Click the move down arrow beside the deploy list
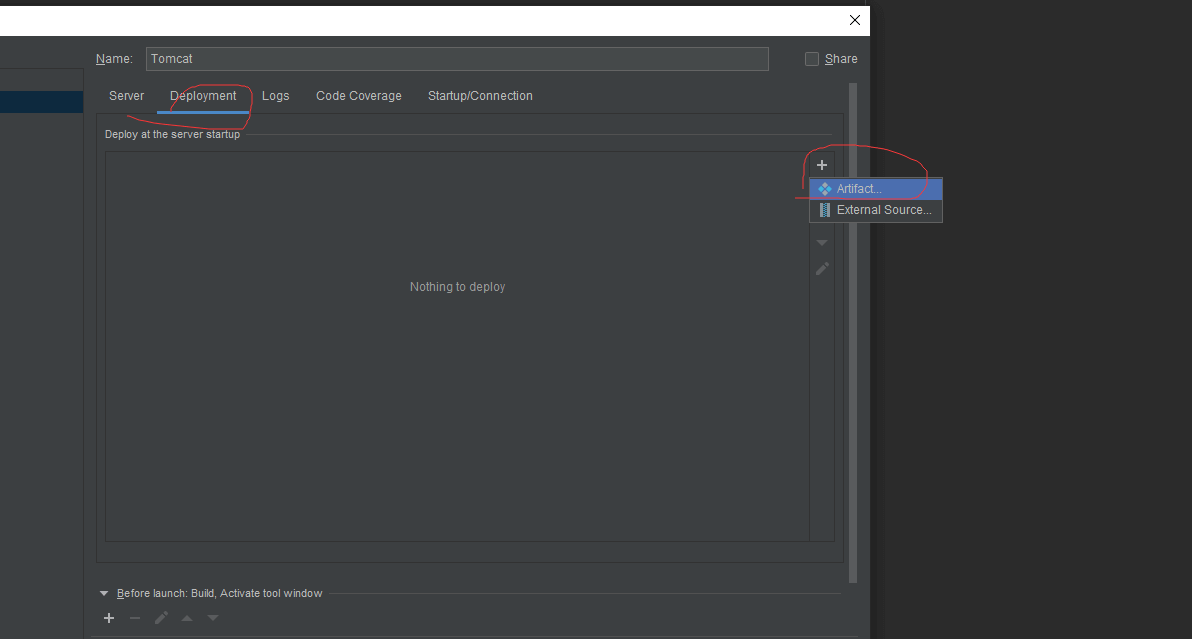 (x=822, y=243)
